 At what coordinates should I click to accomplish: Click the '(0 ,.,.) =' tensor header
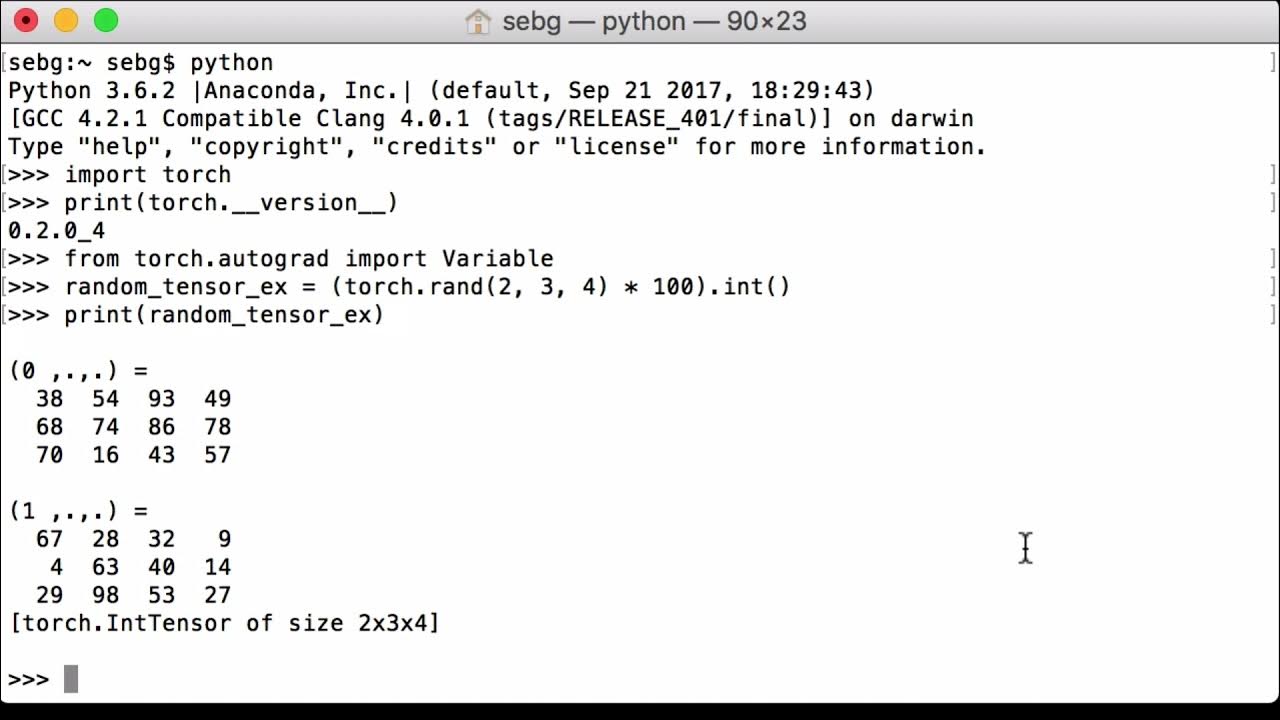pyautogui.click(x=78, y=371)
